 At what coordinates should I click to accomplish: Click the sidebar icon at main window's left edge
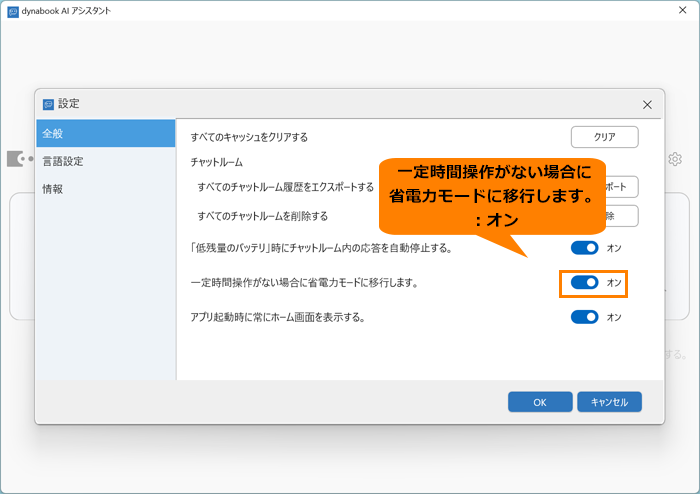tap(20, 158)
